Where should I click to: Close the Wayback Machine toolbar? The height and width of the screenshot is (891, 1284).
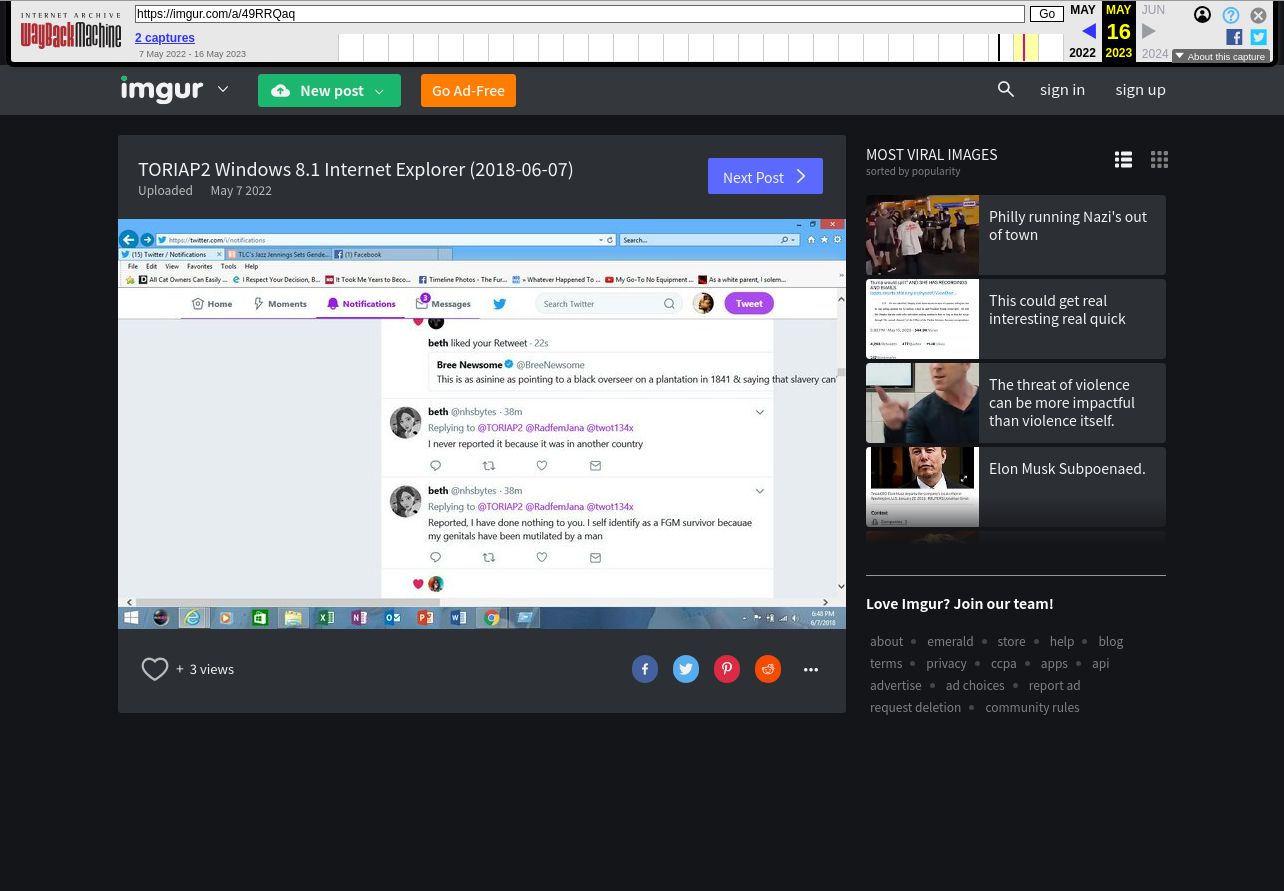coord(1258,15)
